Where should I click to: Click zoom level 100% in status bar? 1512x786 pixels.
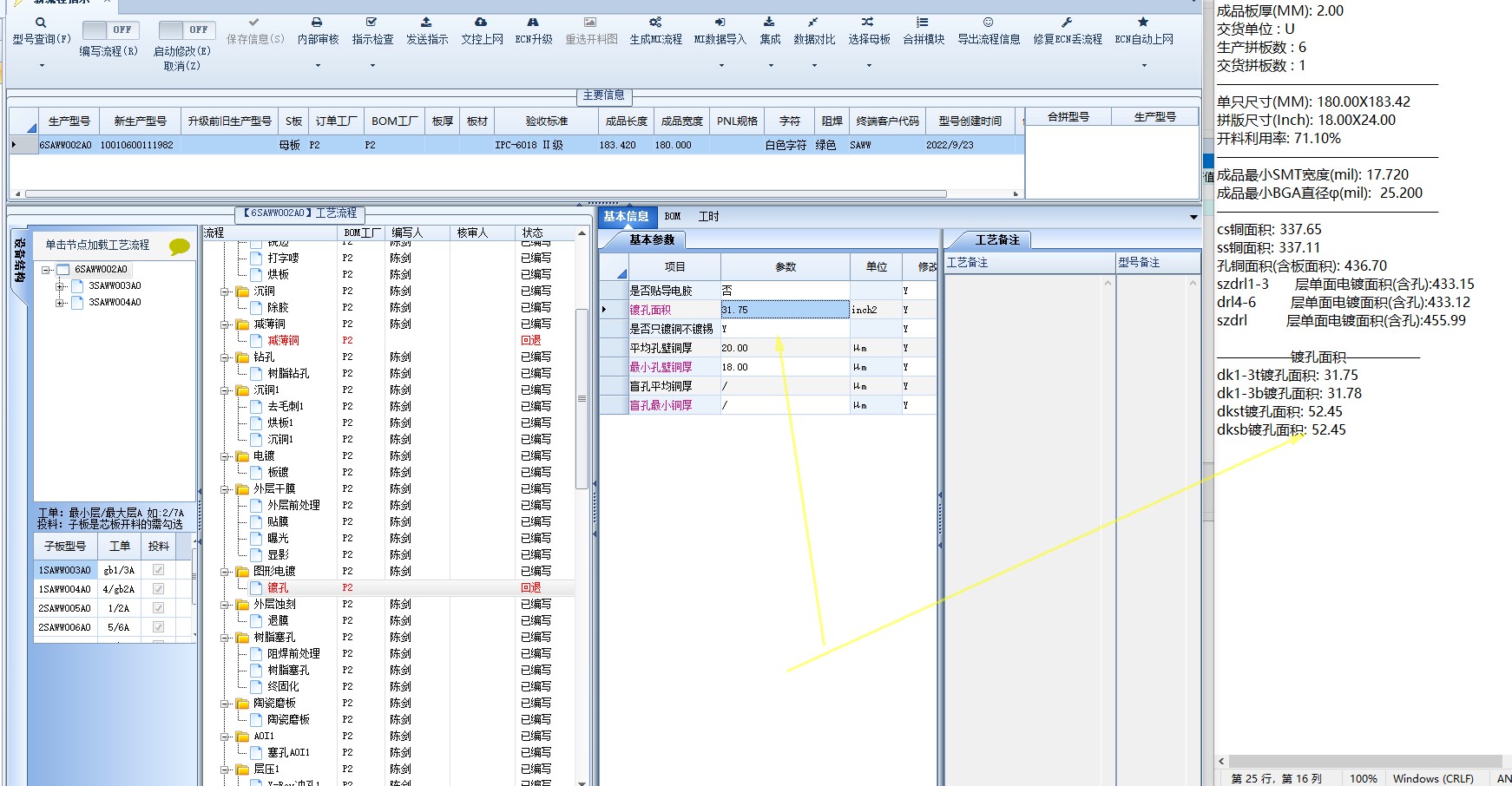(1363, 778)
